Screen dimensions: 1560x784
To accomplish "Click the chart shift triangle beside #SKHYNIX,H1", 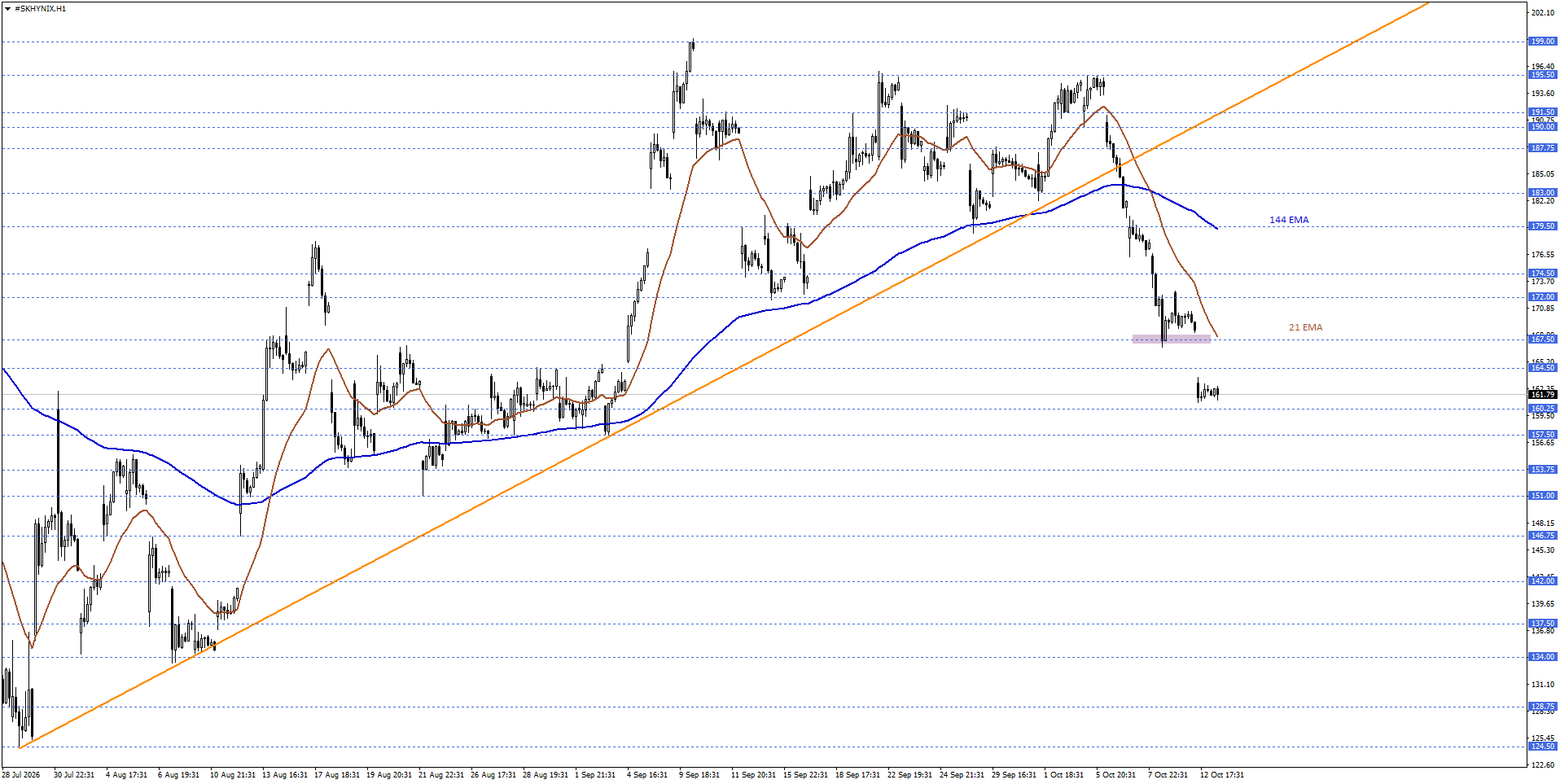I will pos(8,9).
